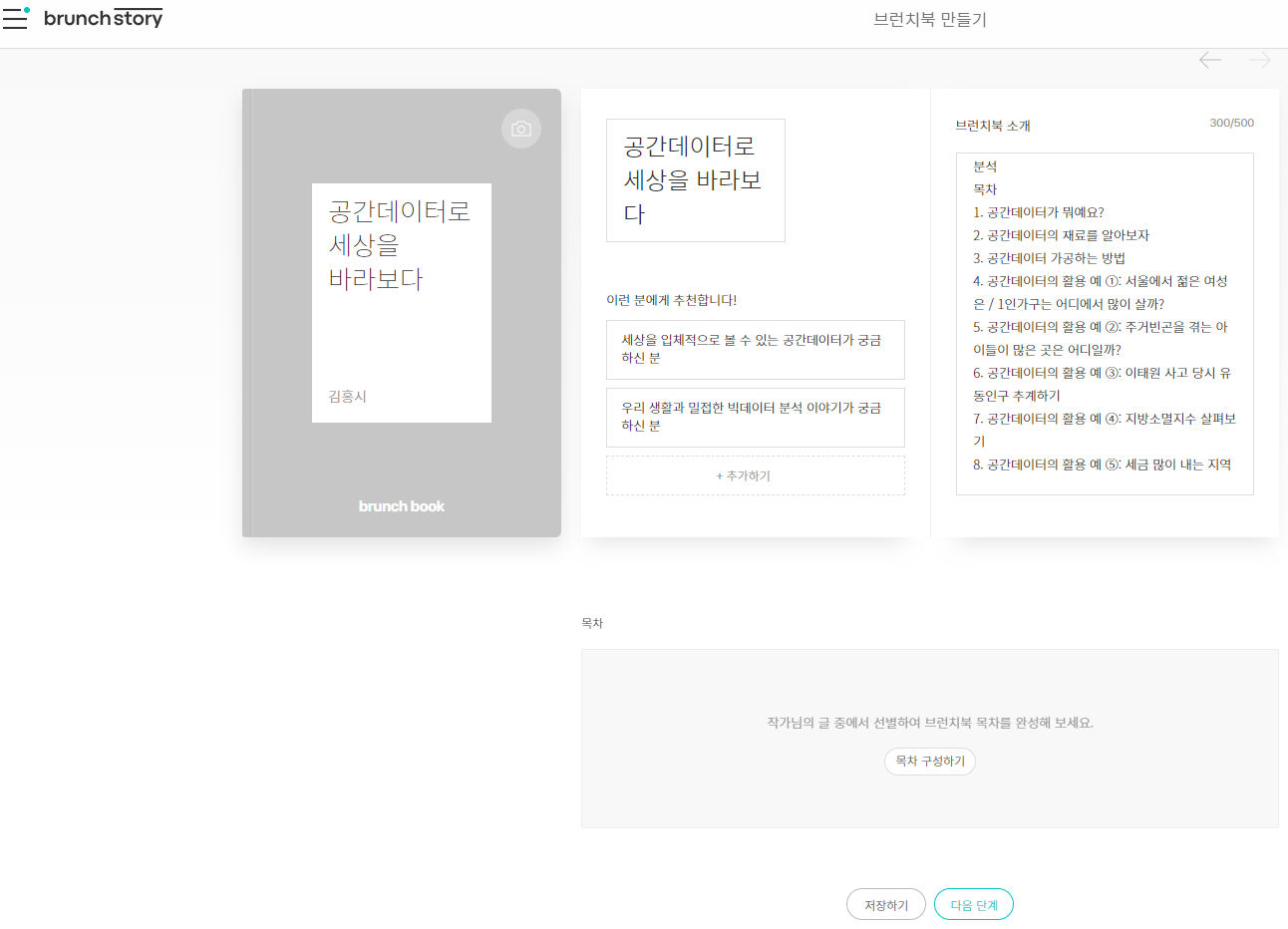The height and width of the screenshot is (929, 1288).
Task: Click line '1. 공간데이터가 뭐예요?'
Action: (x=1039, y=212)
